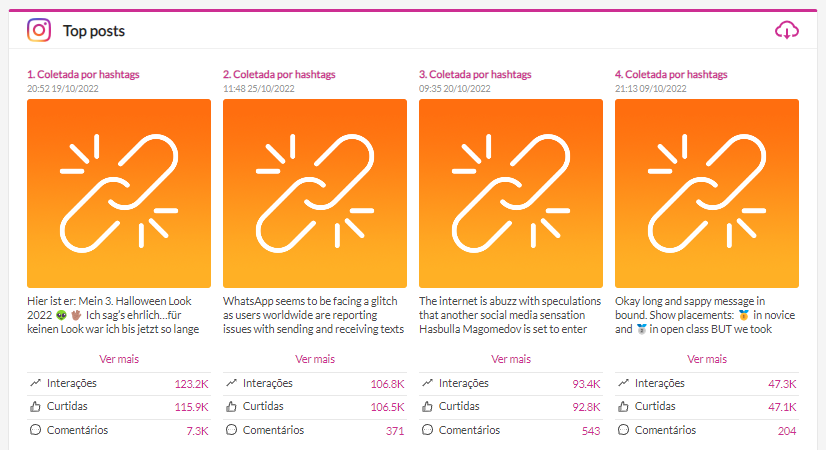
Task: Click the Instagram logo icon
Action: pyautogui.click(x=39, y=30)
